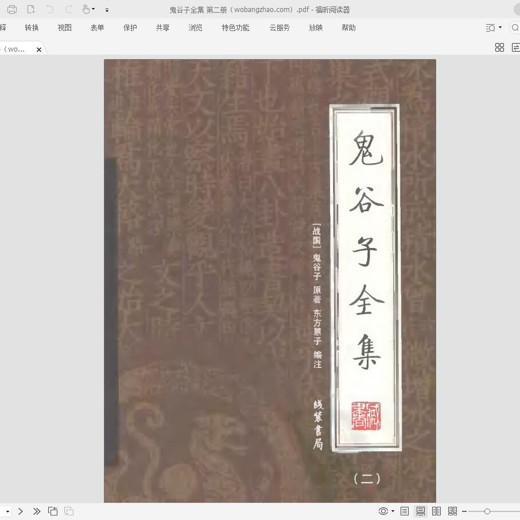Switch to two-page facing view
The width and height of the screenshot is (520, 520).
(436, 511)
